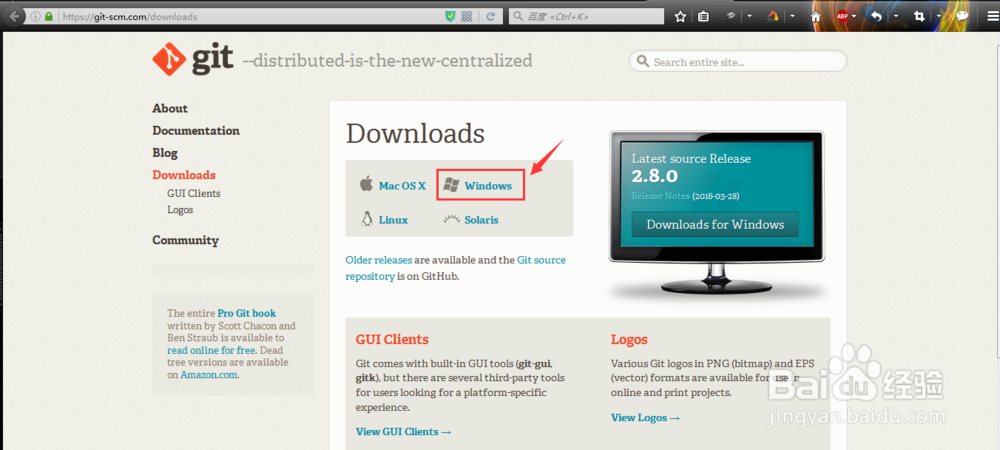
Task: Open the QR code icon in address bar
Action: [467, 17]
